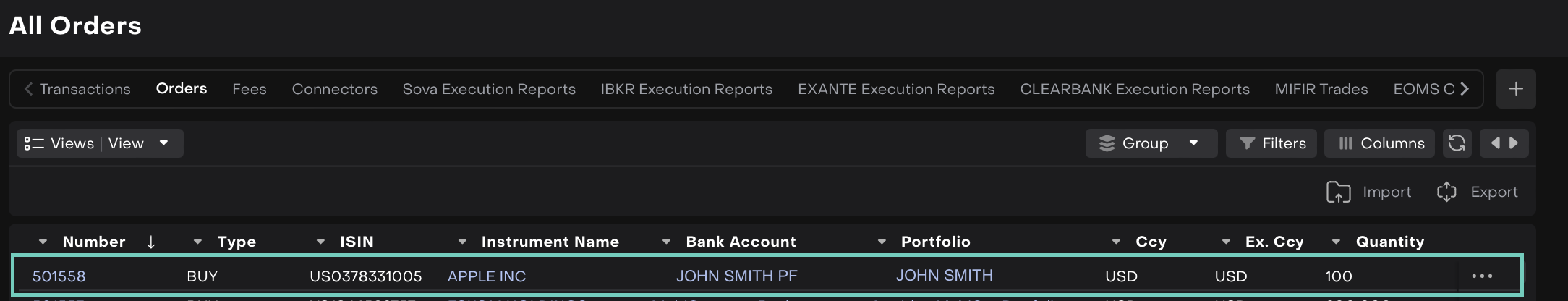
Task: Select the MIFIR Trades tab
Action: 1321,89
